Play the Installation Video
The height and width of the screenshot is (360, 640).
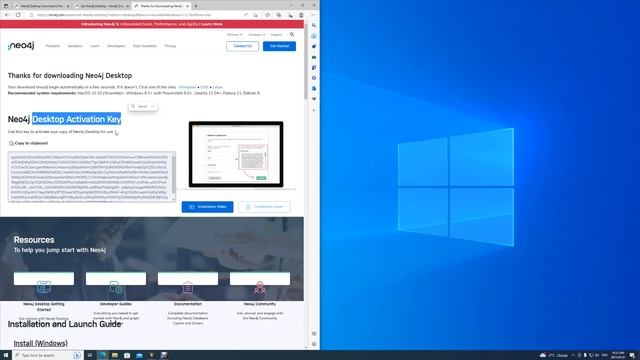click(x=207, y=207)
